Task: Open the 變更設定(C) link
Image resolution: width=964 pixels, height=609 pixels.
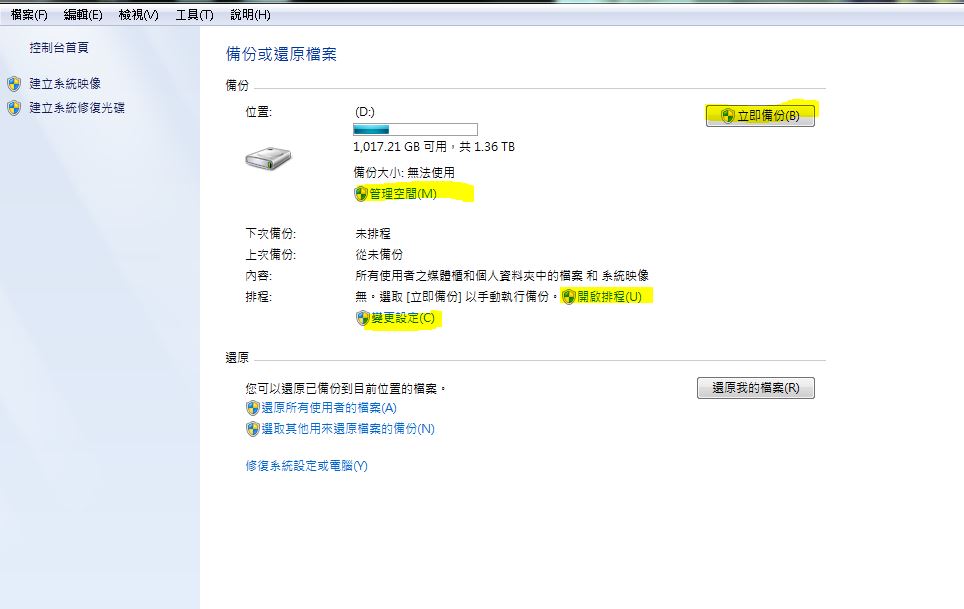Action: (x=403, y=318)
